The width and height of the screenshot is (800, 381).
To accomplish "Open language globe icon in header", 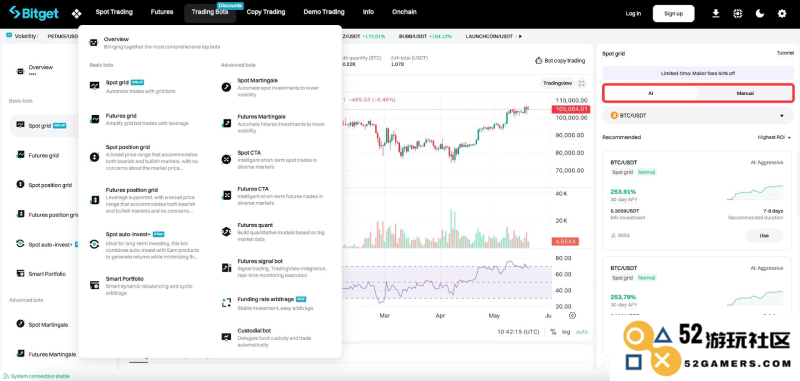I will coord(738,14).
